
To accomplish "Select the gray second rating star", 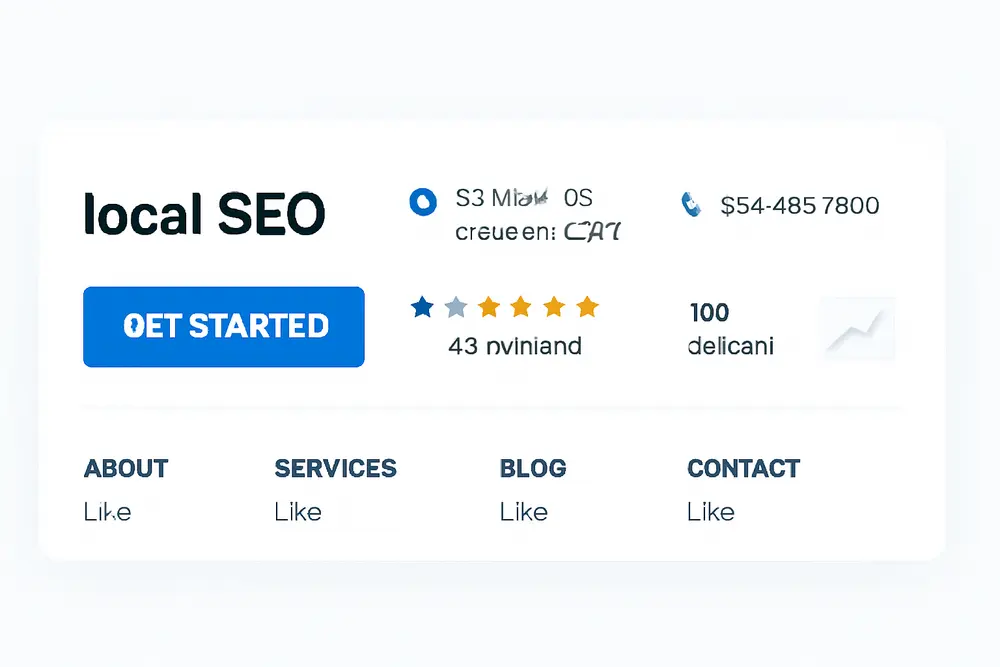I will tap(455, 307).
